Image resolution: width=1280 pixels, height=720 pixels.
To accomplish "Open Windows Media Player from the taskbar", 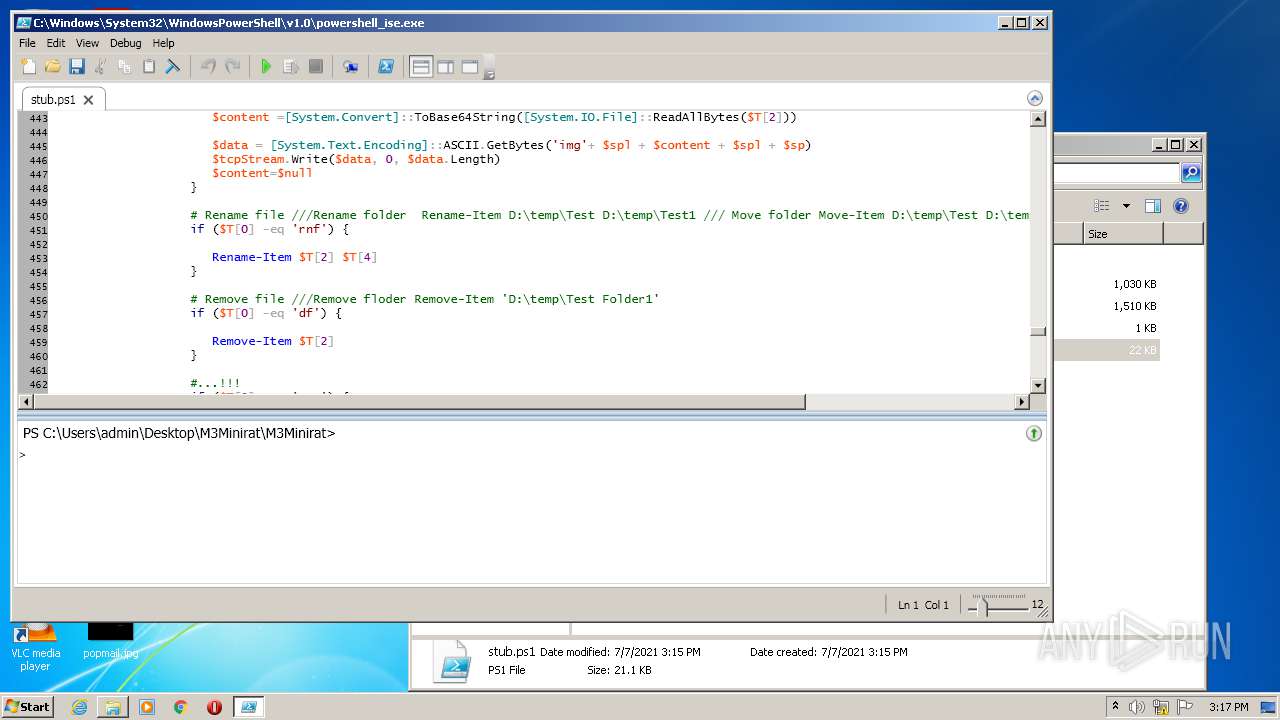I will [x=147, y=706].
